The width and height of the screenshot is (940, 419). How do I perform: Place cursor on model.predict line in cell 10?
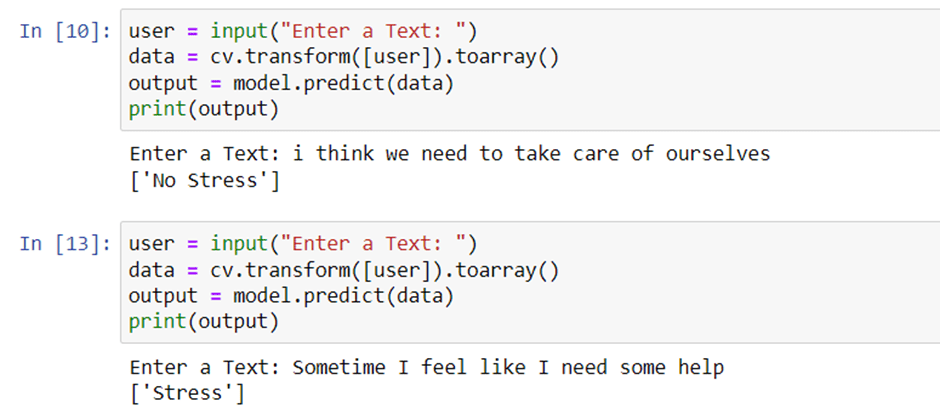(291, 84)
